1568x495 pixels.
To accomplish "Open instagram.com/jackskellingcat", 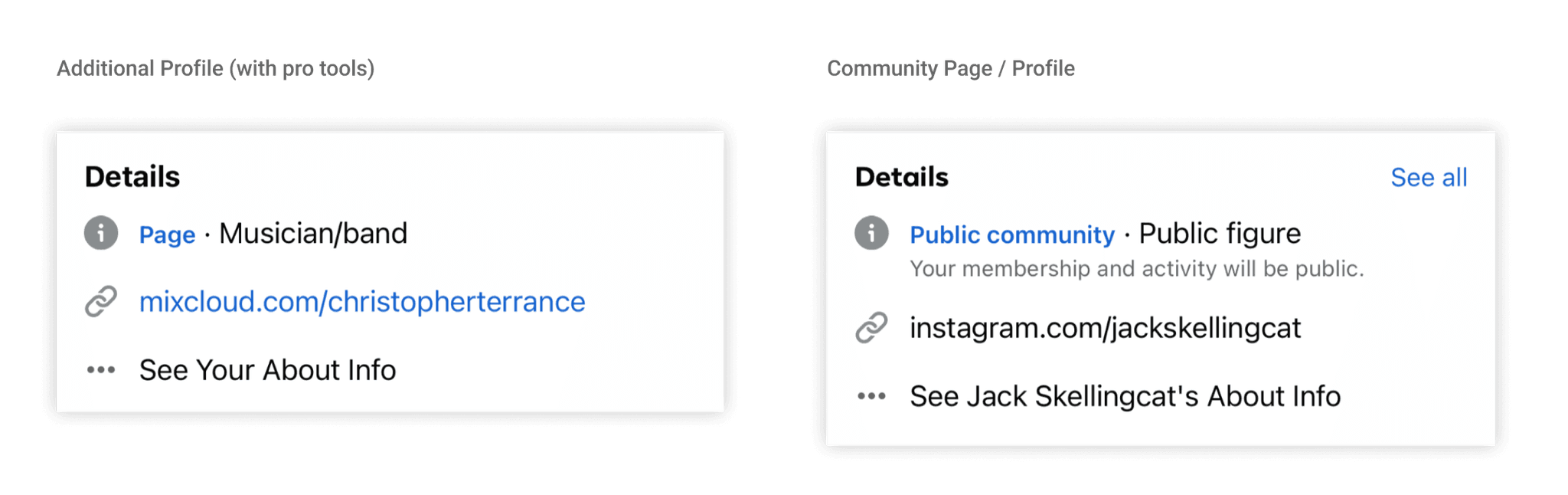I will tap(1105, 328).
